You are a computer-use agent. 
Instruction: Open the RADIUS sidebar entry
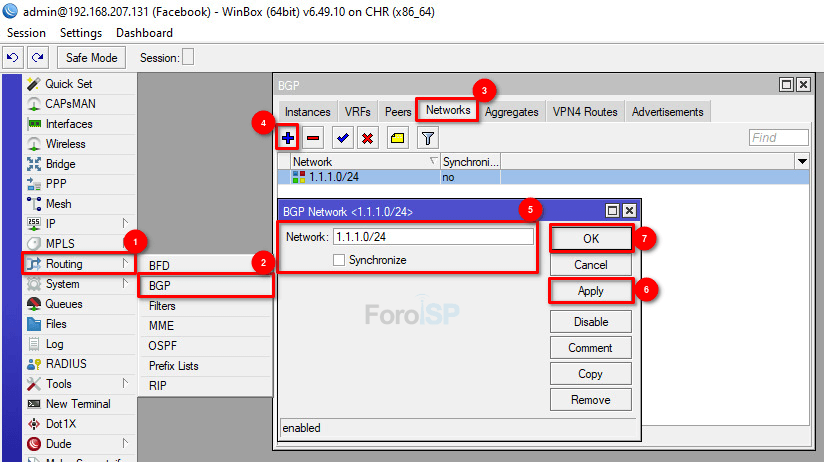(x=66, y=364)
